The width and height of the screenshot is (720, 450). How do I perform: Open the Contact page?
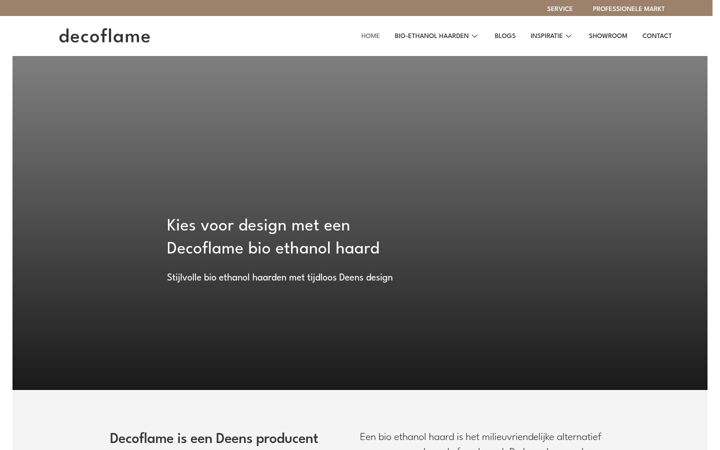(657, 36)
